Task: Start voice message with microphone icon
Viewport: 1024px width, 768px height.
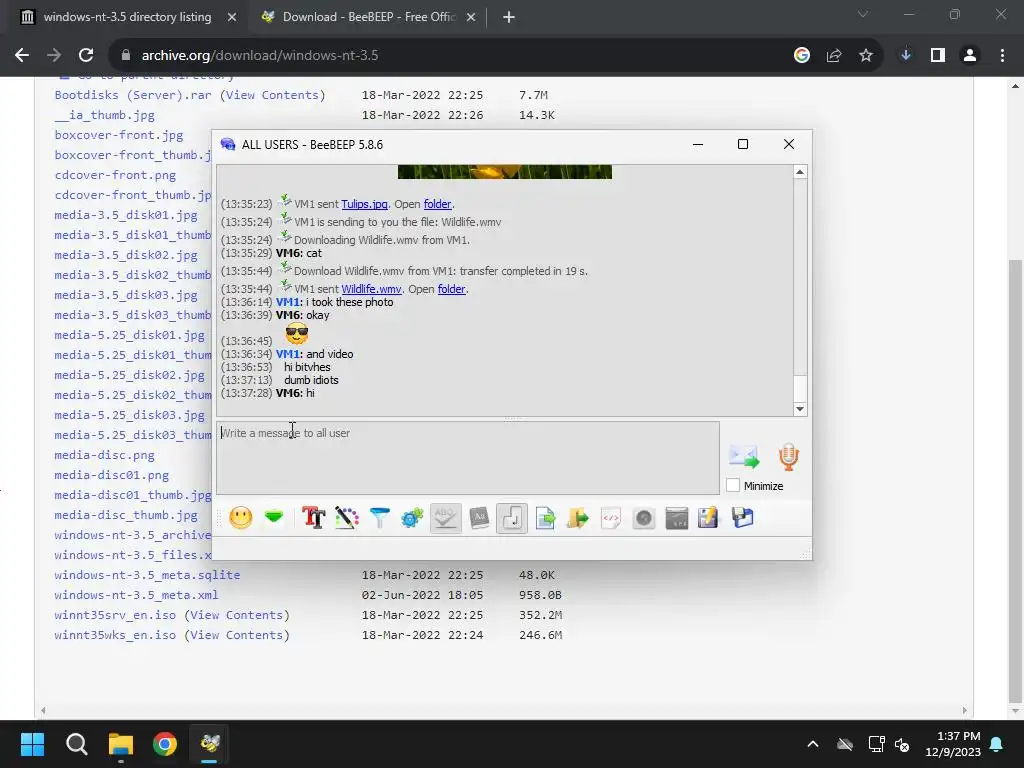Action: click(x=789, y=457)
